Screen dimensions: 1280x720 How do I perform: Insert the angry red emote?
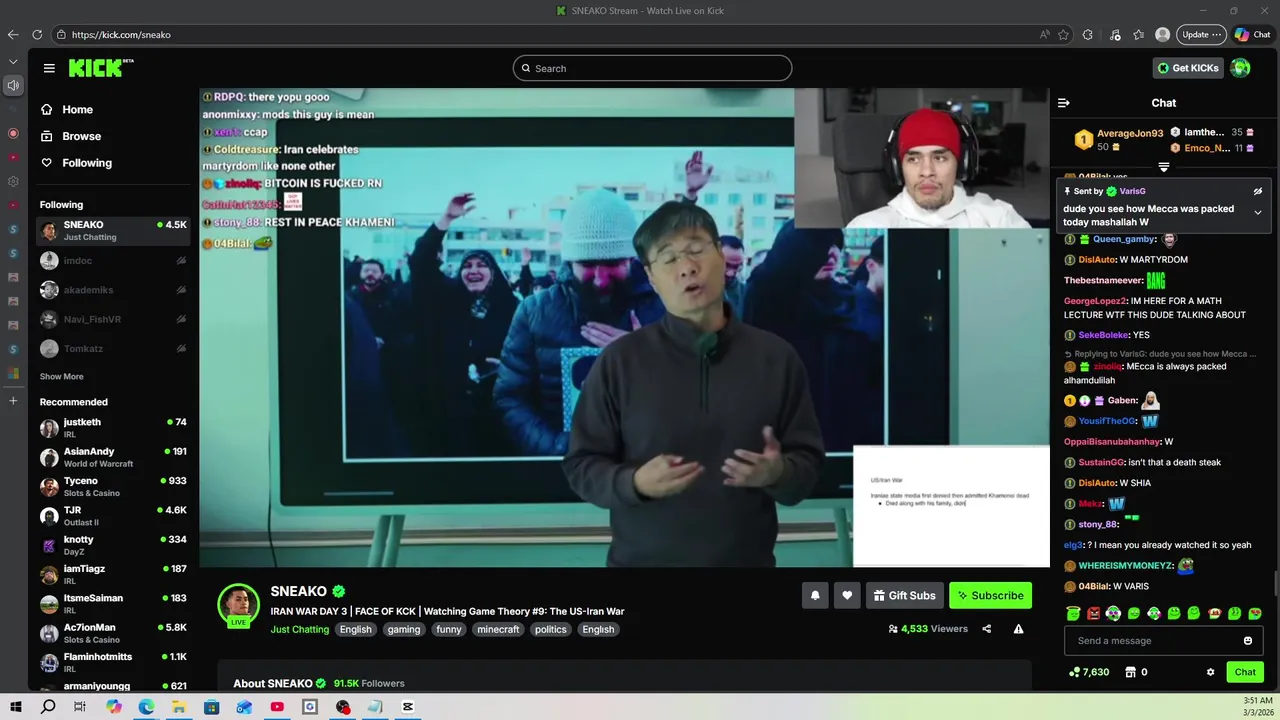point(1093,613)
